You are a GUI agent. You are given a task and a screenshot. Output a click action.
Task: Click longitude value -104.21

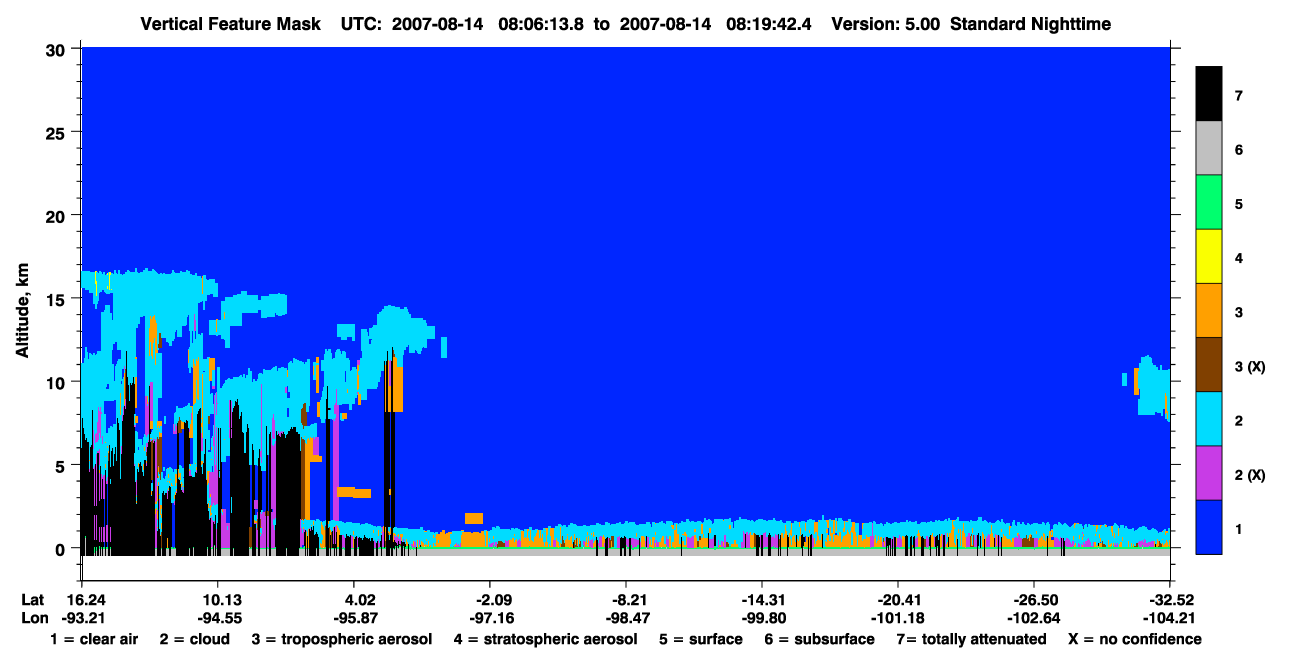(1170, 618)
